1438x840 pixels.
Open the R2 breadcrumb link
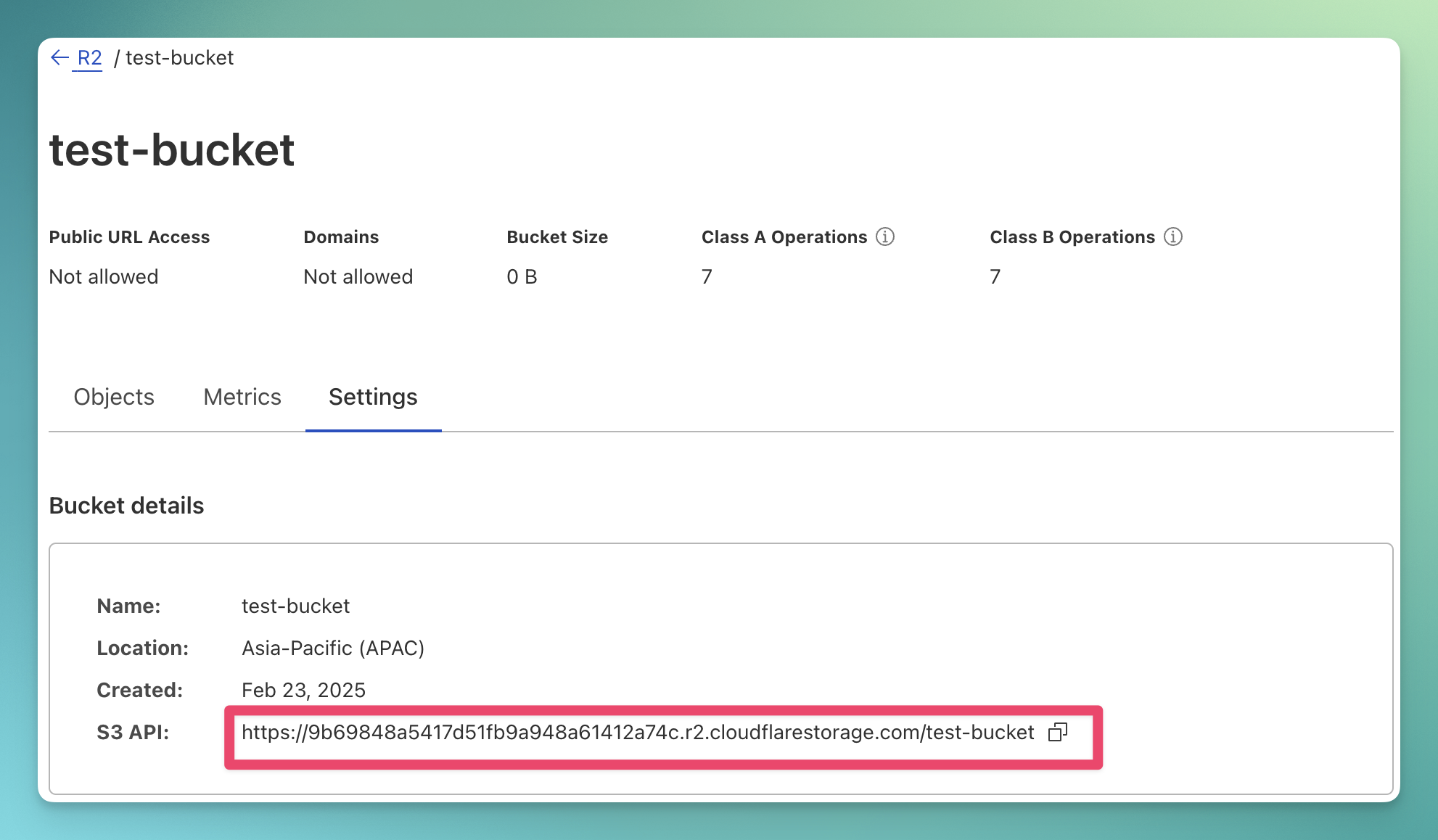(x=89, y=58)
